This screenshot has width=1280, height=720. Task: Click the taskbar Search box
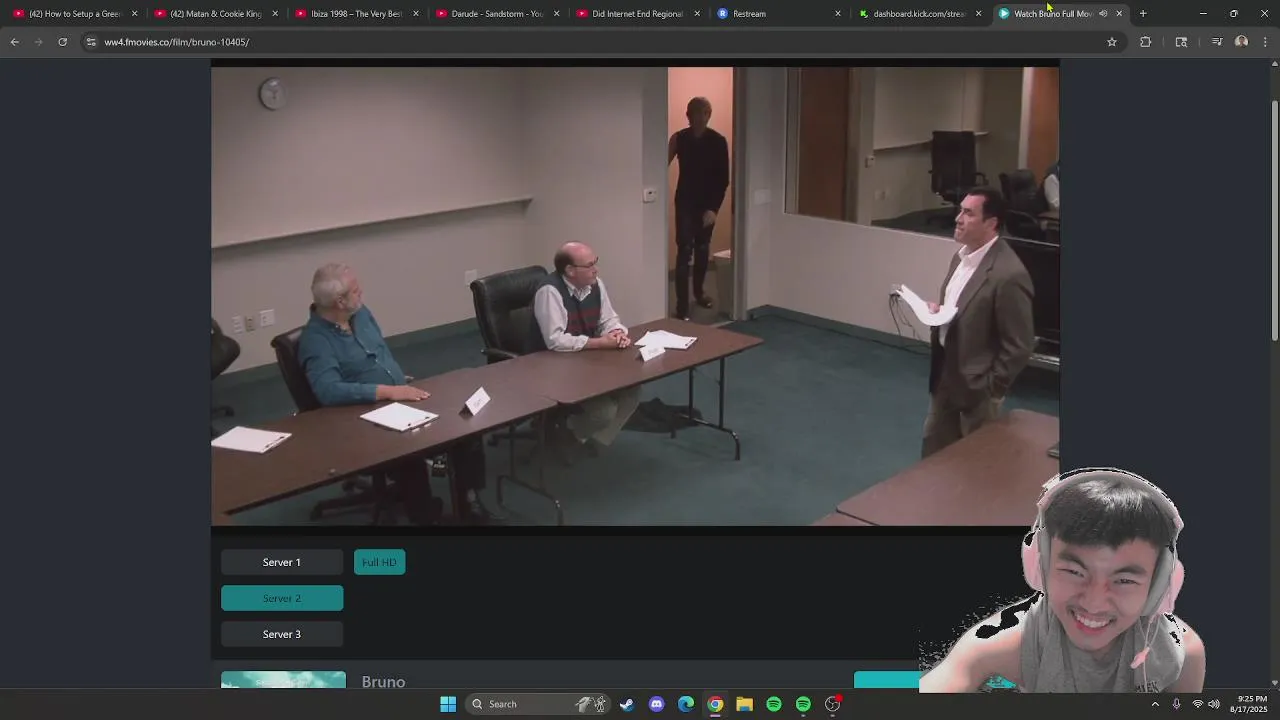pos(538,704)
